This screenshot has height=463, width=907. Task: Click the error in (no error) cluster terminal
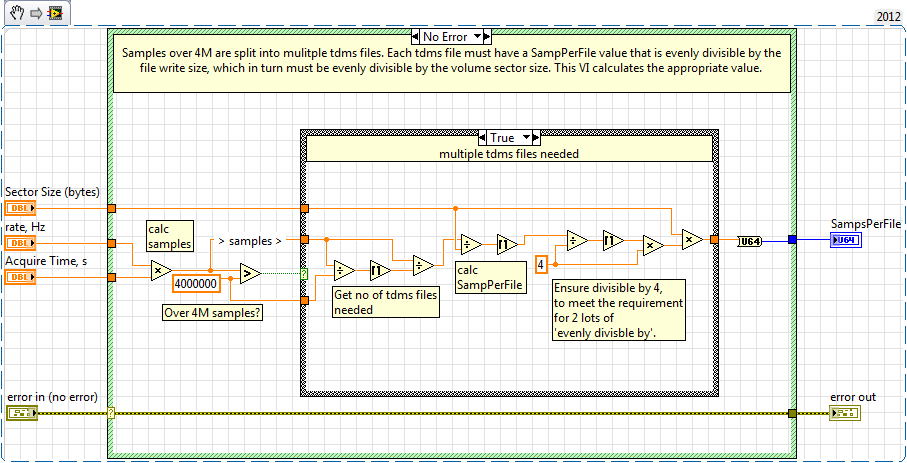pos(21,413)
